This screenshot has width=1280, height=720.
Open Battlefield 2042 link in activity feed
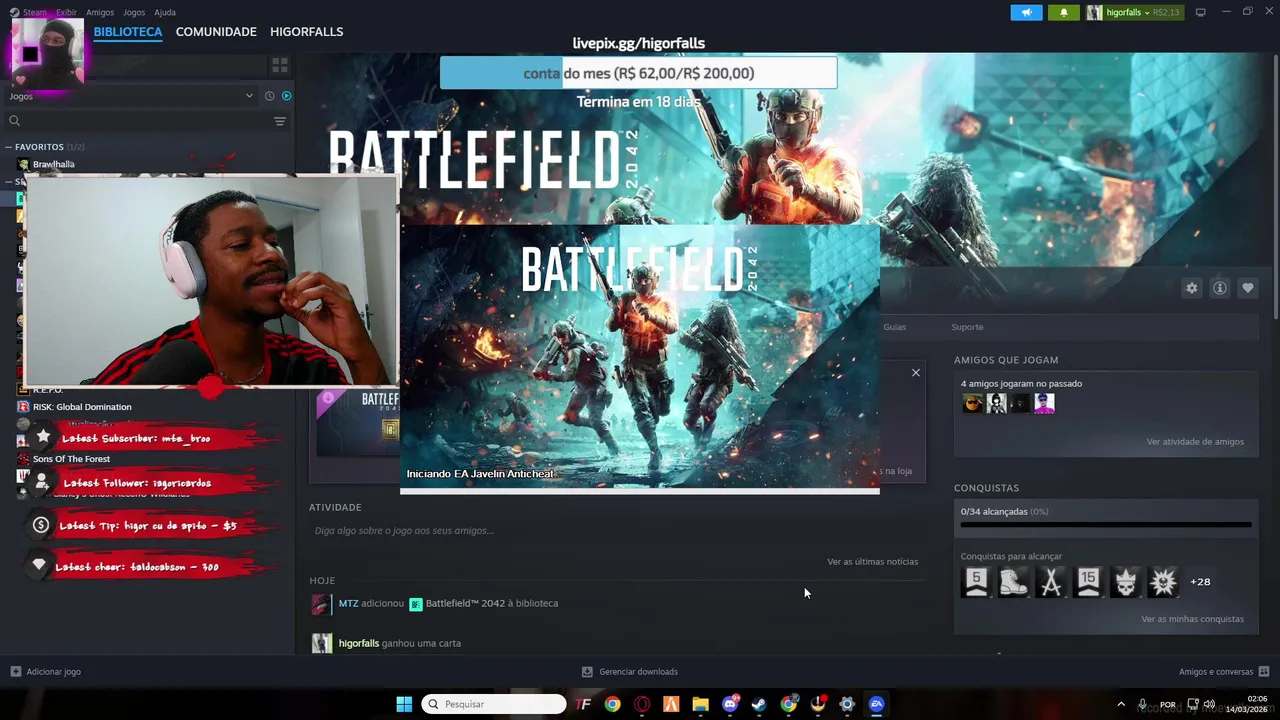tap(492, 604)
